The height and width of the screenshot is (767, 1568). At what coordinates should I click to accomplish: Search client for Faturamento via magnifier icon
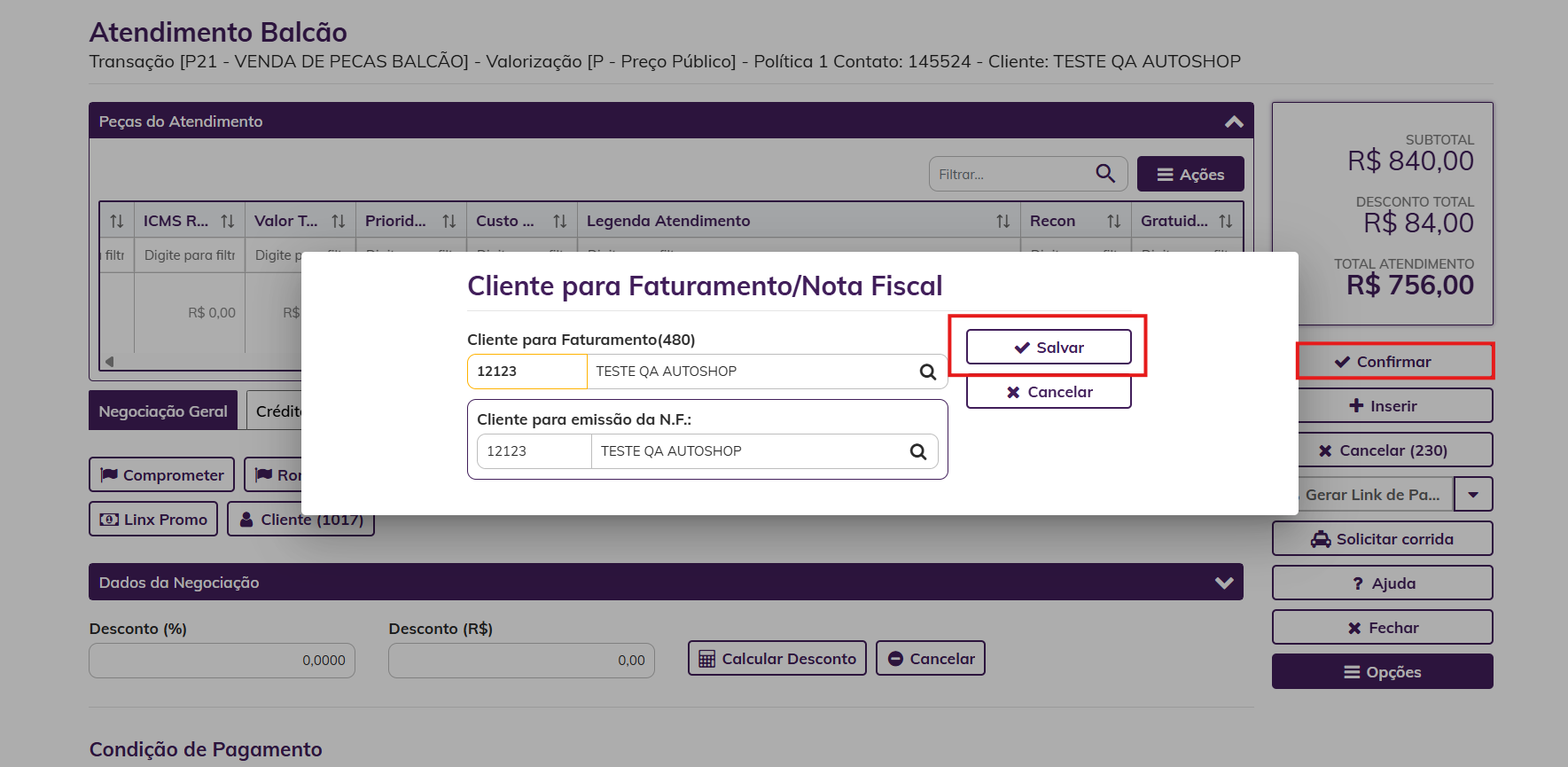point(927,372)
